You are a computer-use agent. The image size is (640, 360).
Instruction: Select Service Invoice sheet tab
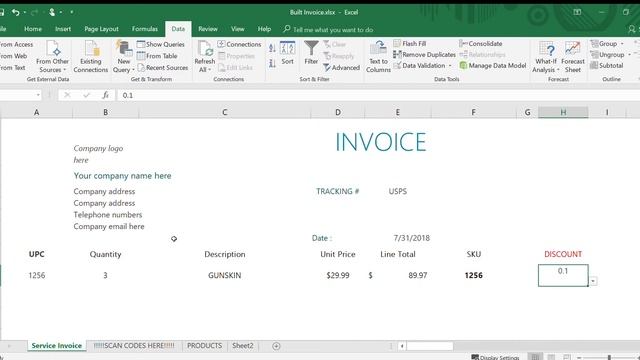57,346
